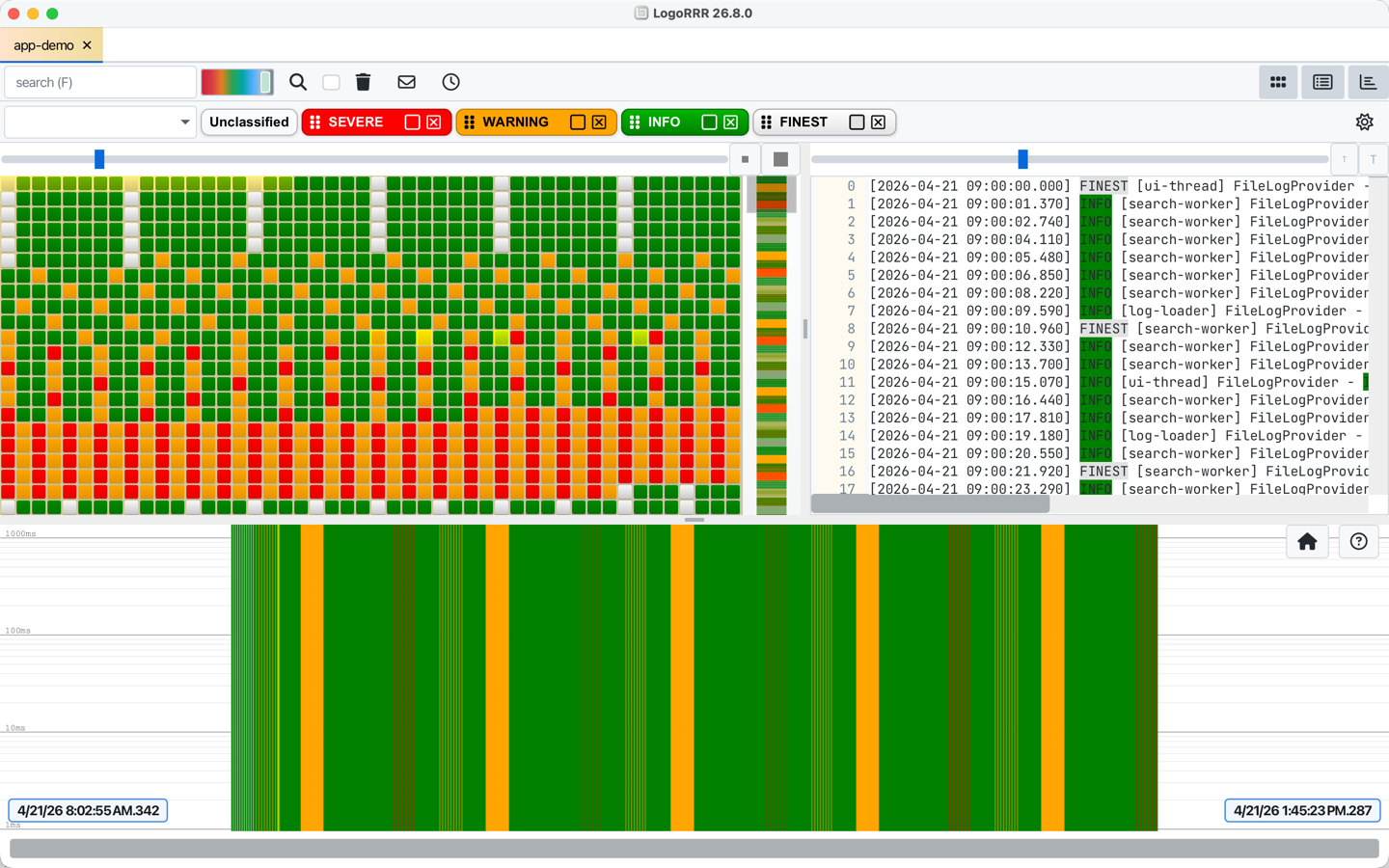Switch to the list text view icon
Viewport: 1389px width, 868px height.
tap(1322, 82)
